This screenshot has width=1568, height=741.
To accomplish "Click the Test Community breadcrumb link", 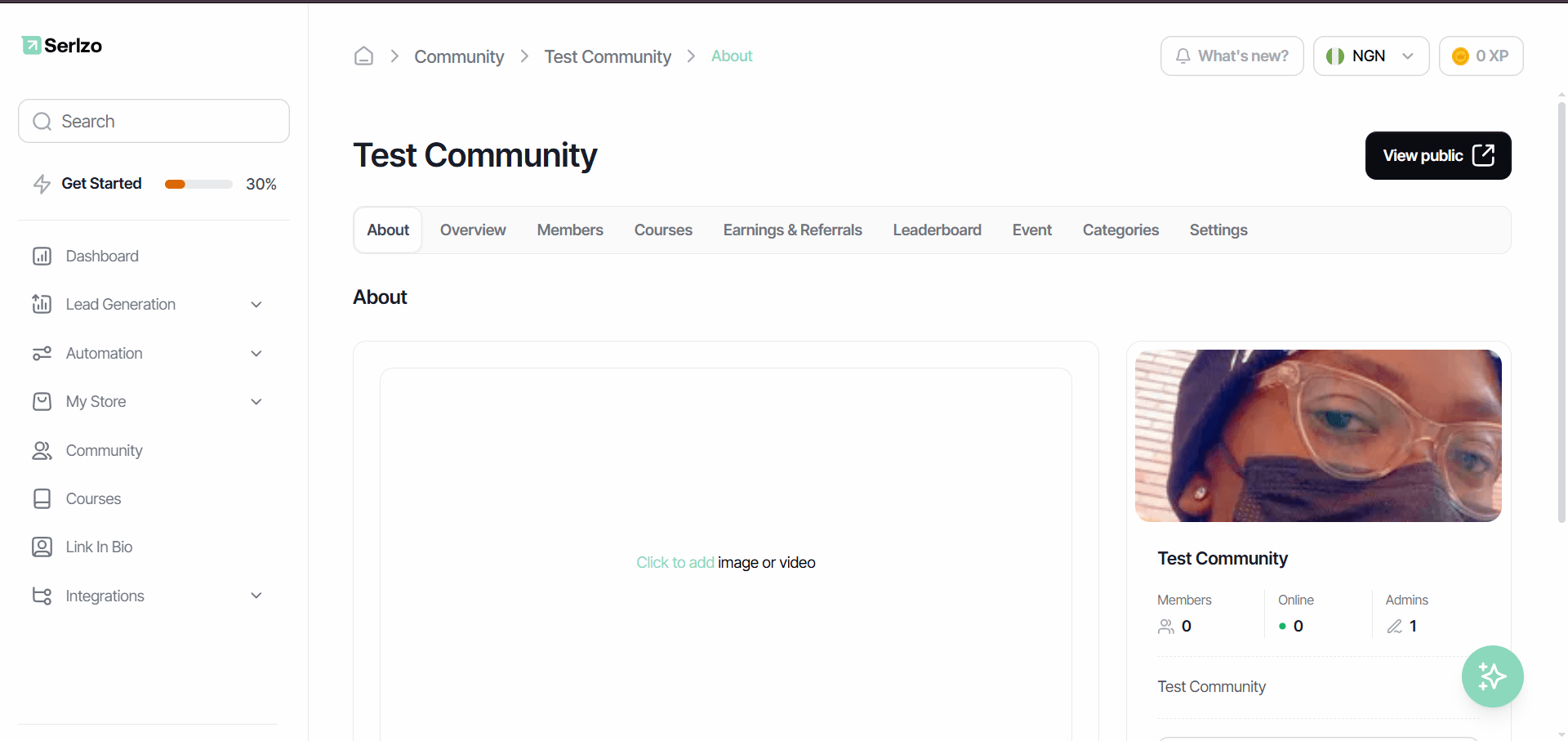I will pyautogui.click(x=608, y=56).
